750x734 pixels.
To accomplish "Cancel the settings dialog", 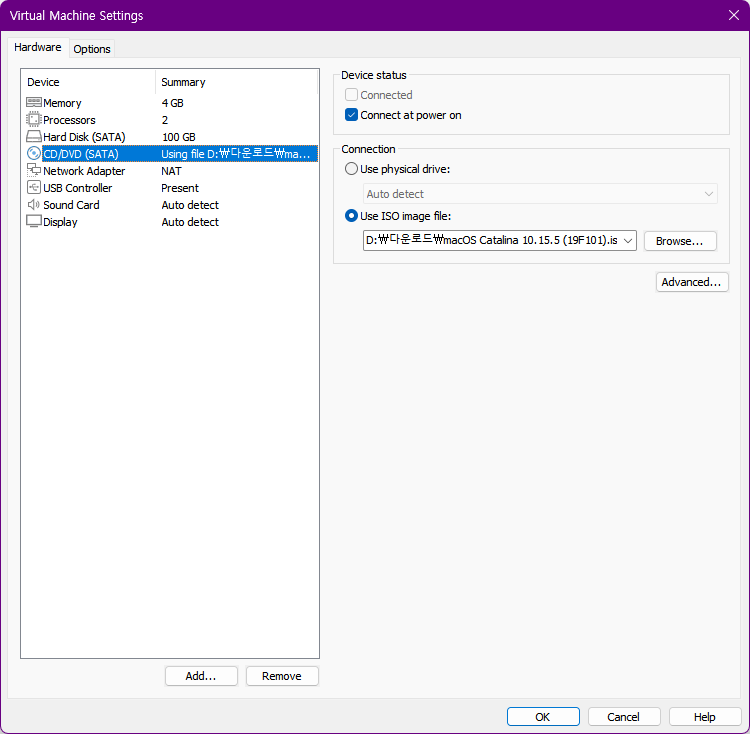I will pyautogui.click(x=624, y=717).
